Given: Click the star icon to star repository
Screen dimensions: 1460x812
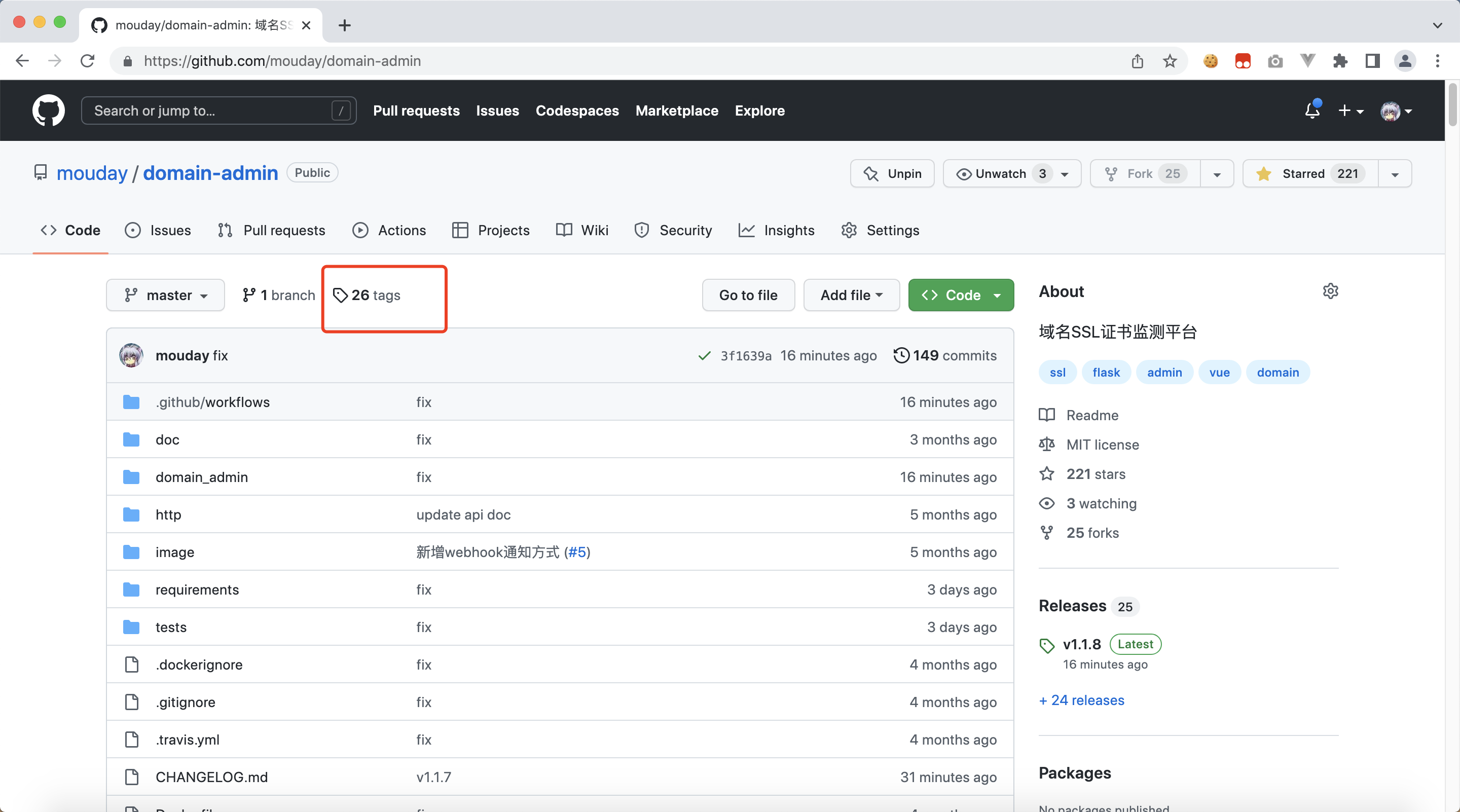Looking at the screenshot, I should tap(1266, 173).
